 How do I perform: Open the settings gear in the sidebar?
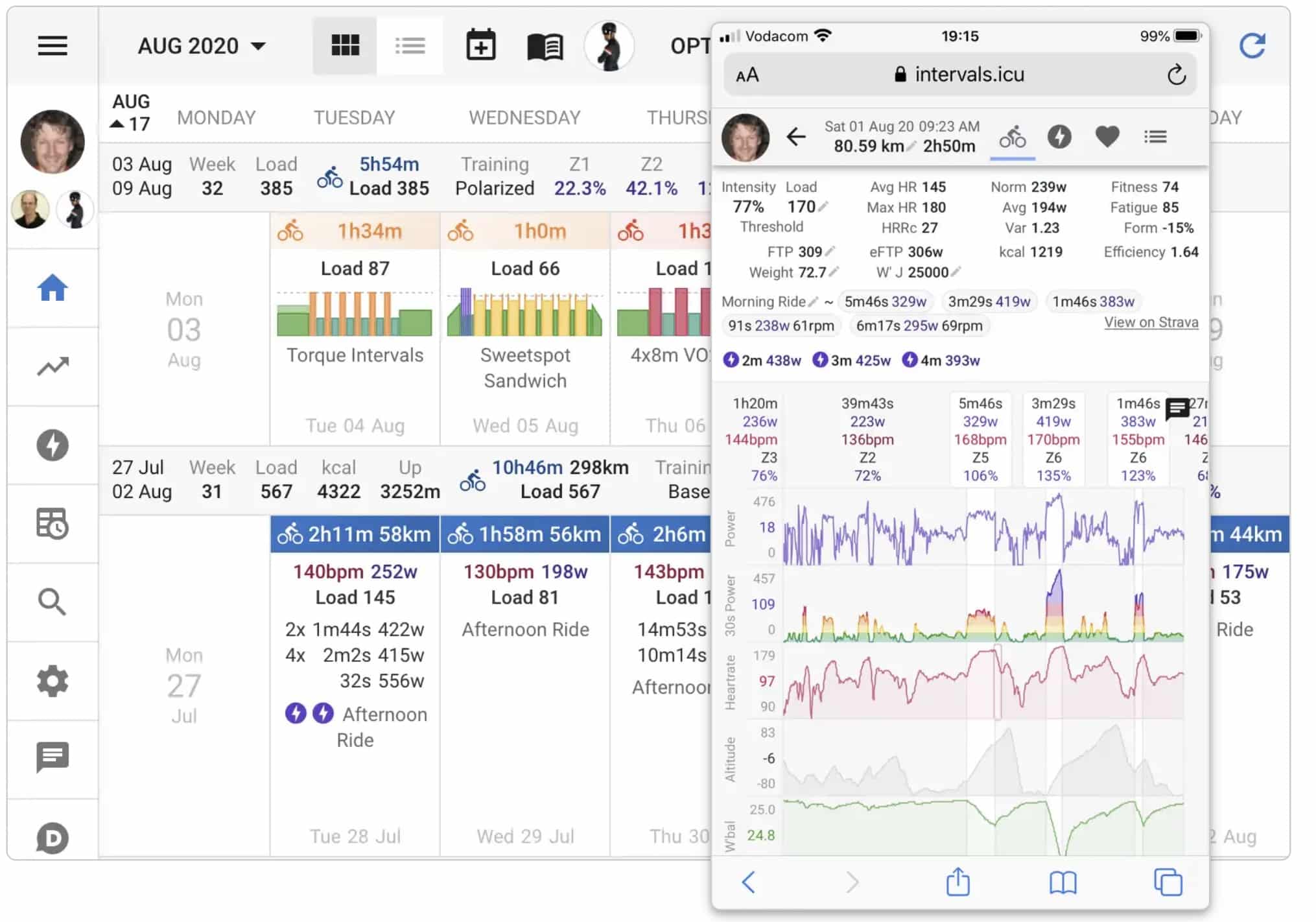click(x=53, y=681)
